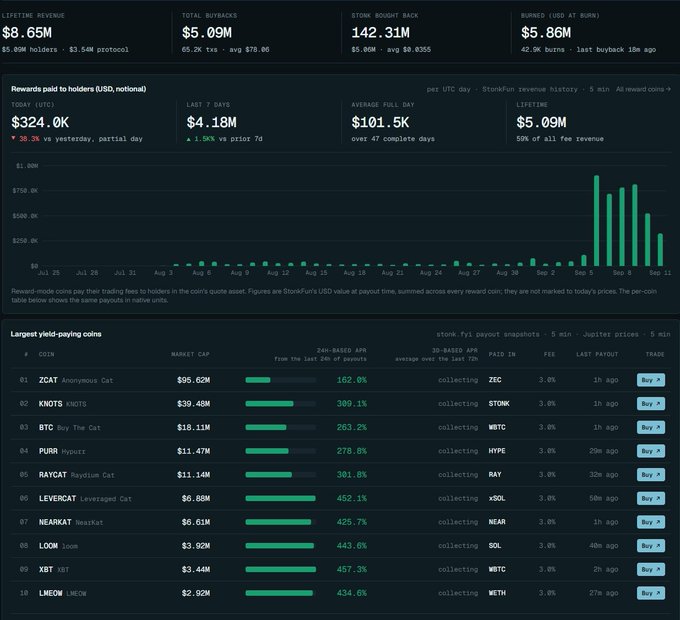Click the MARKET CAP column header

[190, 354]
